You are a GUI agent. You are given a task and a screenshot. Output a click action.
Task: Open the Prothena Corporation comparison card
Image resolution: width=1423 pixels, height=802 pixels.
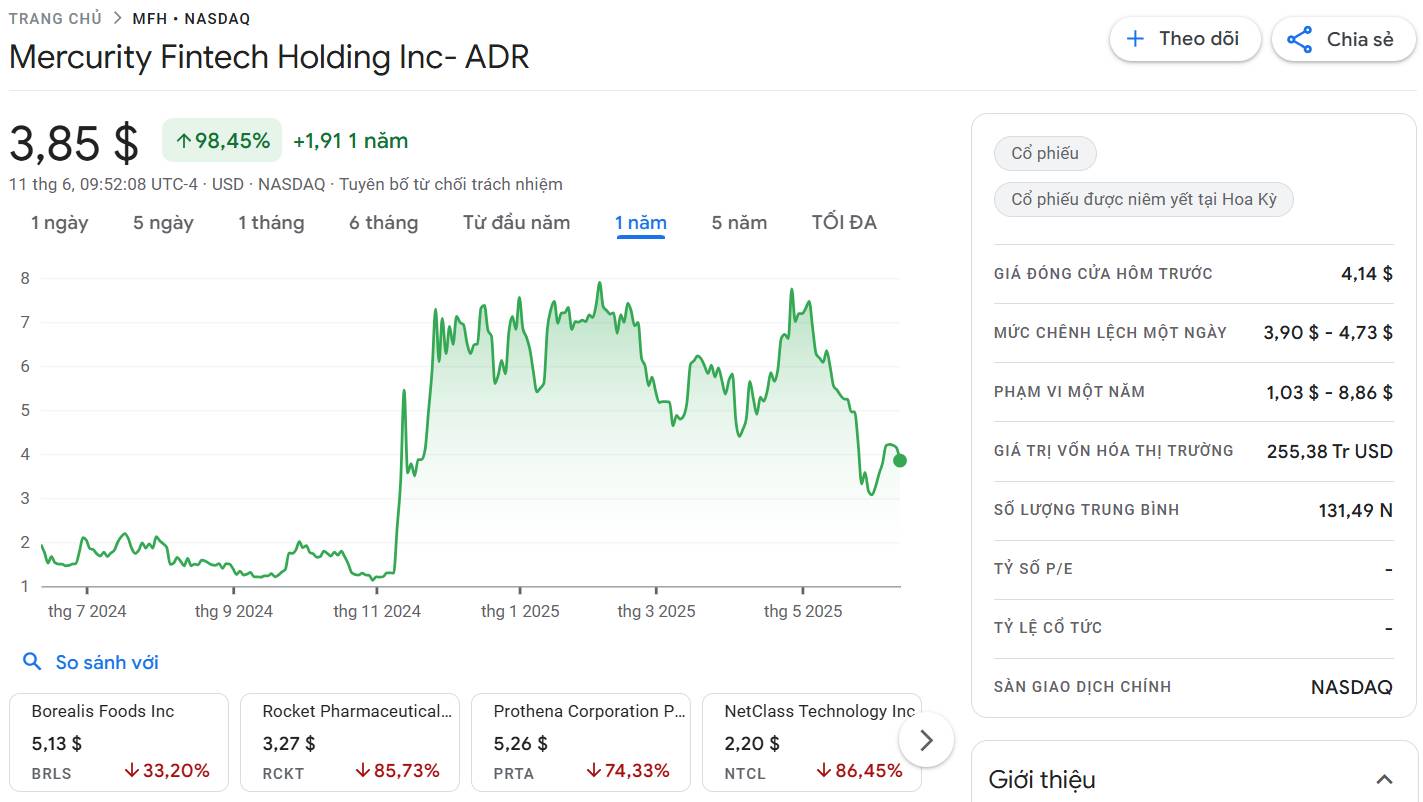point(581,743)
